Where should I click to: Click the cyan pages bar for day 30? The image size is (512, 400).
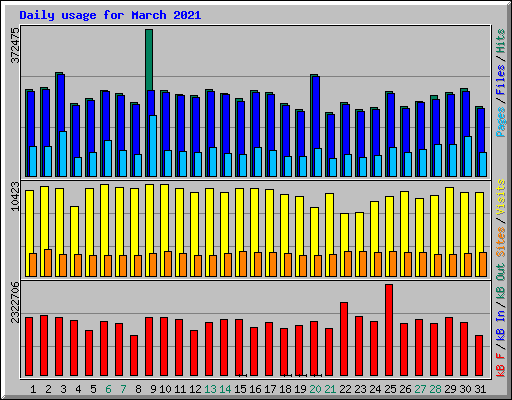point(468,156)
